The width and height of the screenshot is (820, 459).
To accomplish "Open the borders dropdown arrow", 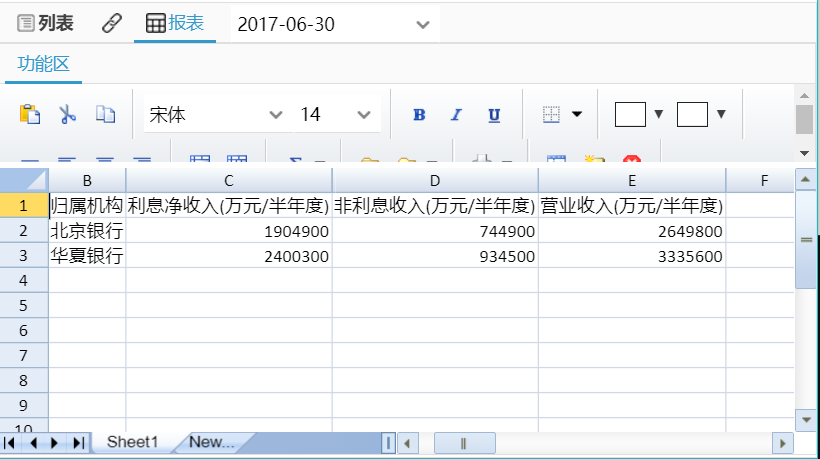I will pos(577,114).
